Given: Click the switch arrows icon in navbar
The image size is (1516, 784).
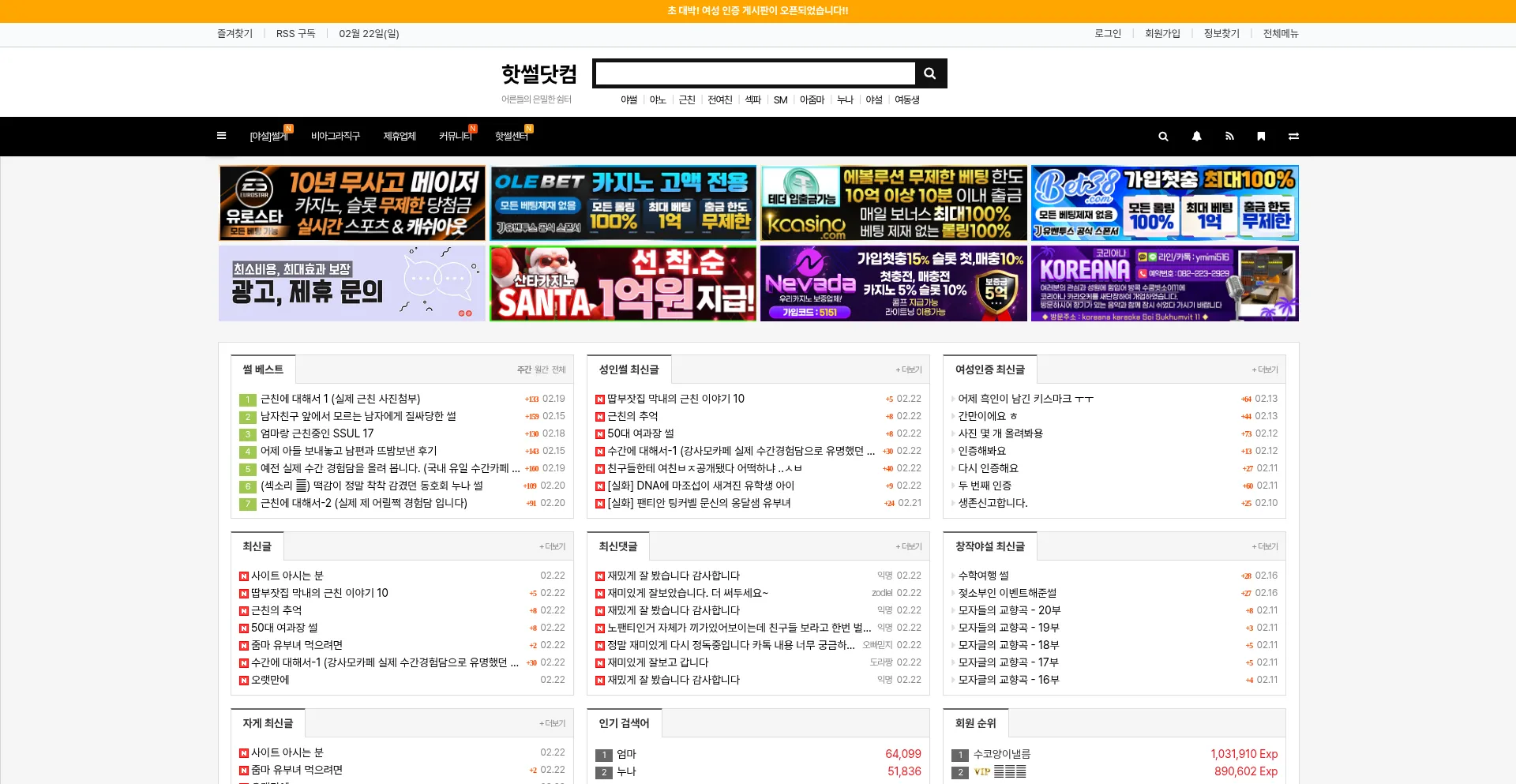Looking at the screenshot, I should coord(1293,137).
